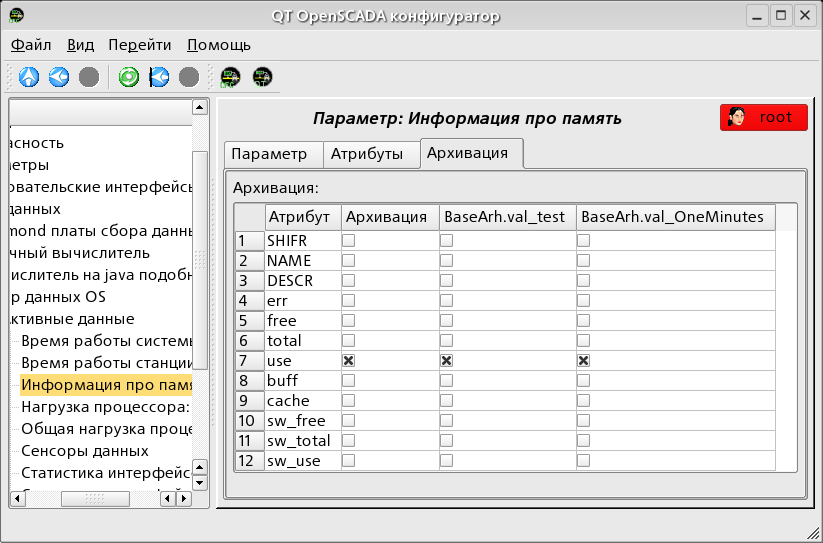This screenshot has height=543, width=823.
Task: Click the red root user button
Action: pos(764,117)
